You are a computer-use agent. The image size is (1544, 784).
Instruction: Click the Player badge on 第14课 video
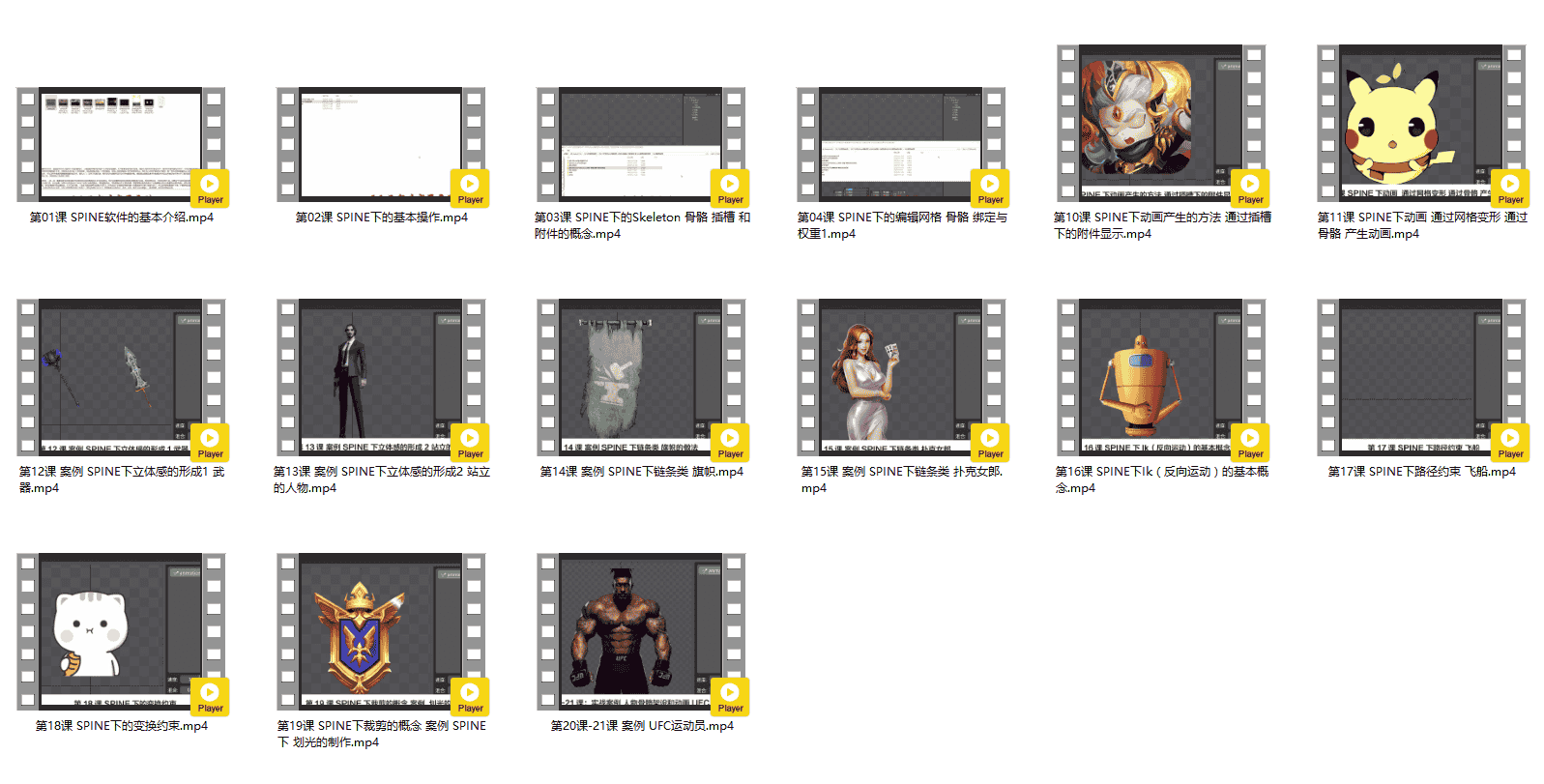pyautogui.click(x=730, y=443)
